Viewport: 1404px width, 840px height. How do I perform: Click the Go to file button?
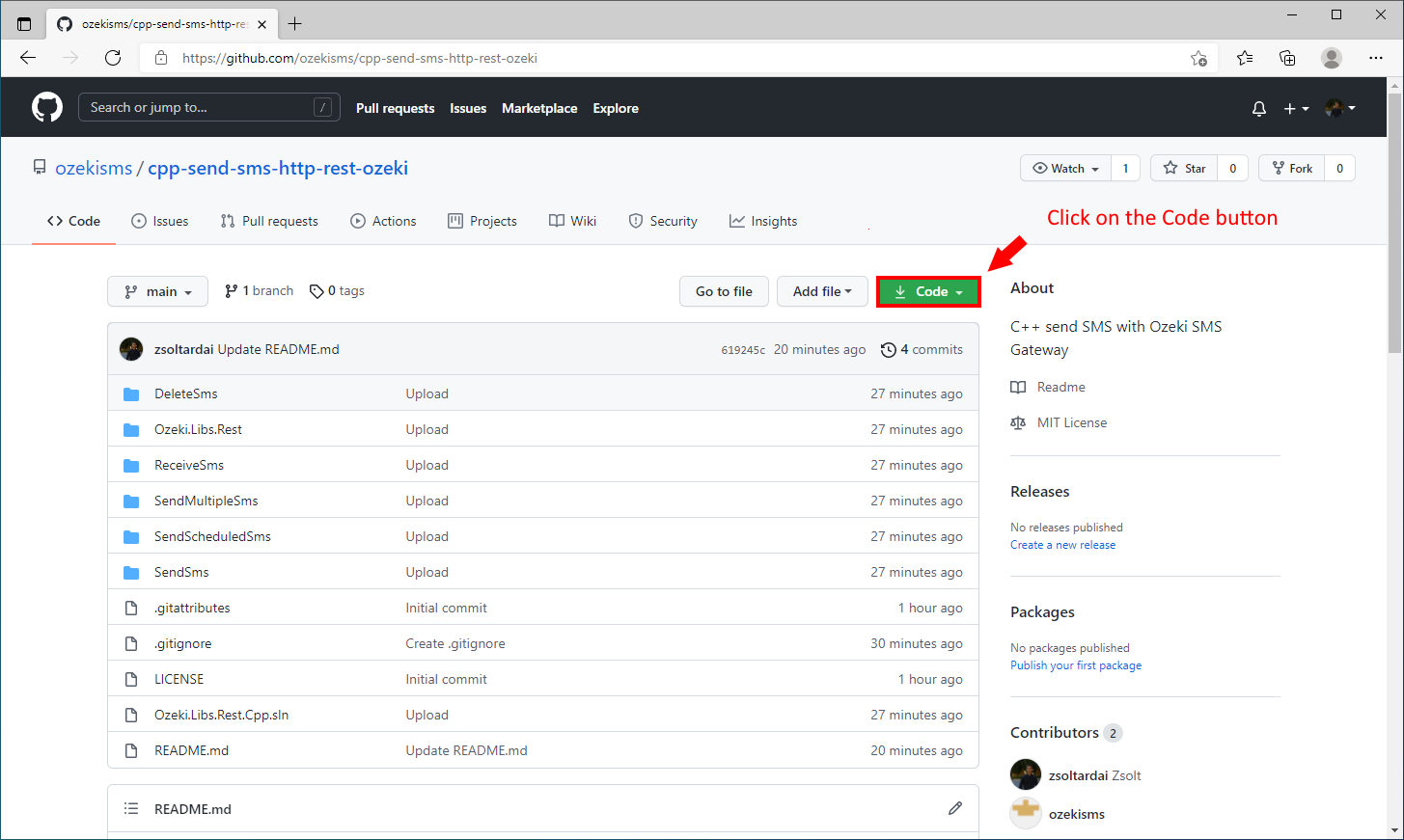point(724,290)
